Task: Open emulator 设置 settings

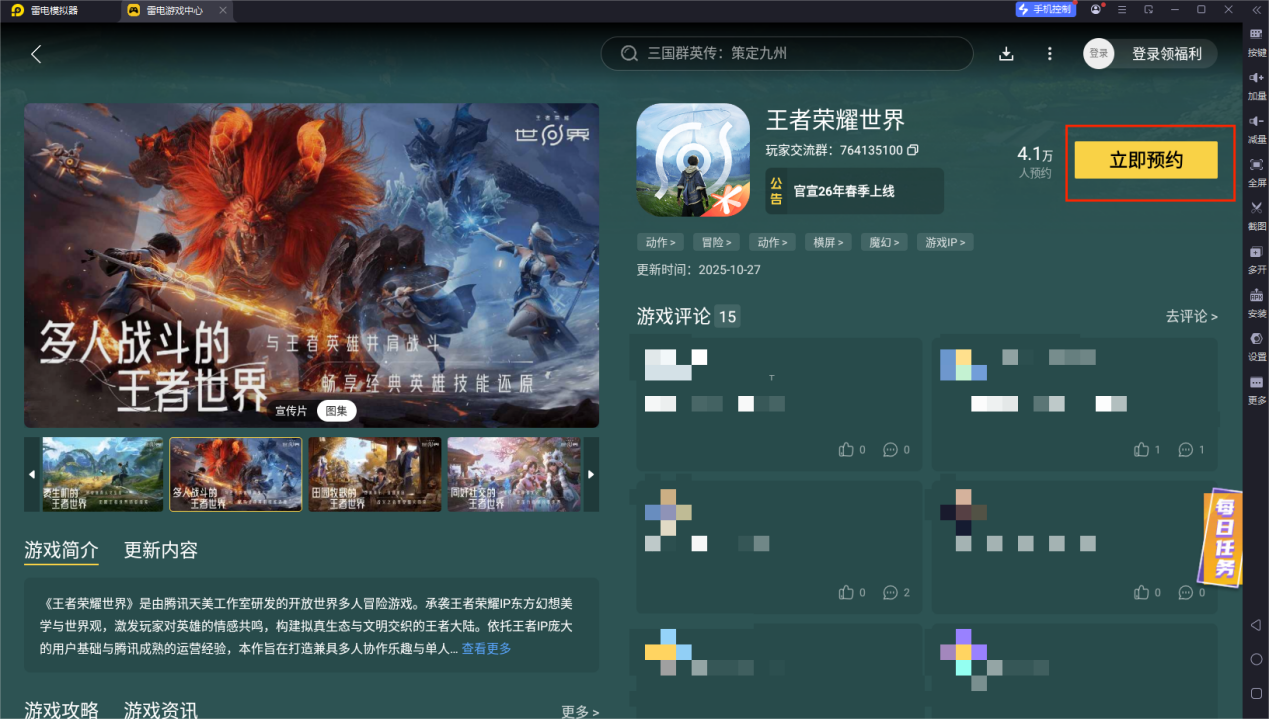Action: (x=1257, y=345)
